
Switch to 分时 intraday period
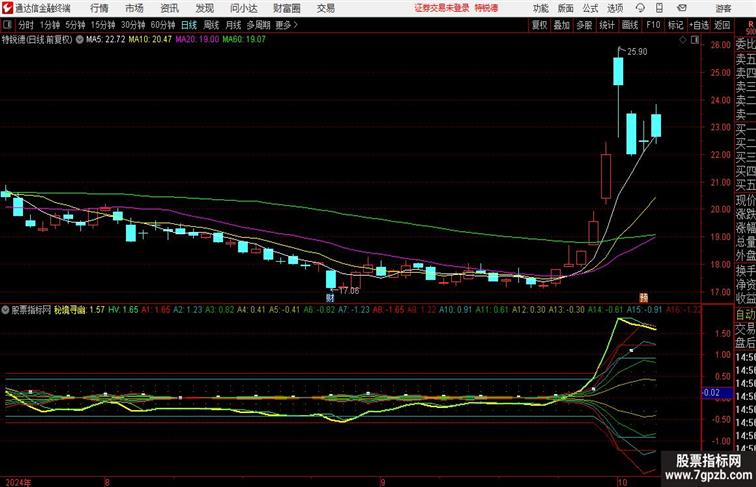pyautogui.click(x=26, y=25)
